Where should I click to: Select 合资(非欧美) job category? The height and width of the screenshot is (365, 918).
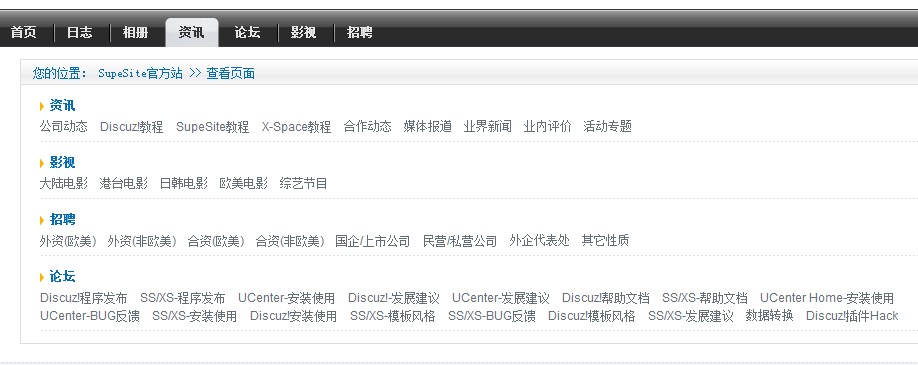(x=290, y=240)
